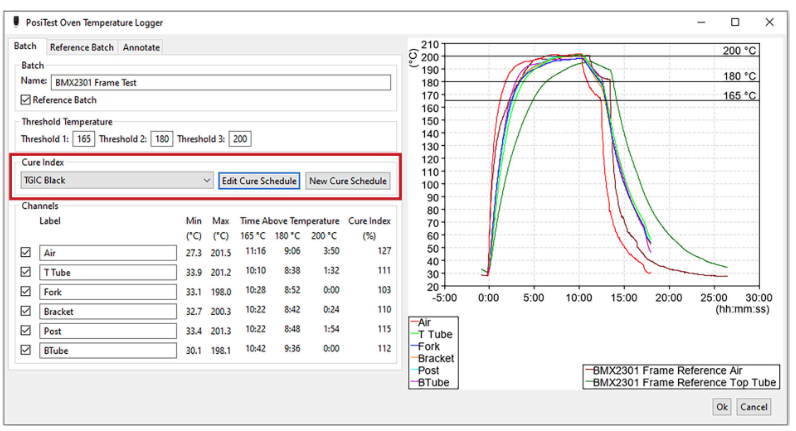796x431 pixels.
Task: Click the 165 °C threshold line label on chart
Action: coord(739,95)
